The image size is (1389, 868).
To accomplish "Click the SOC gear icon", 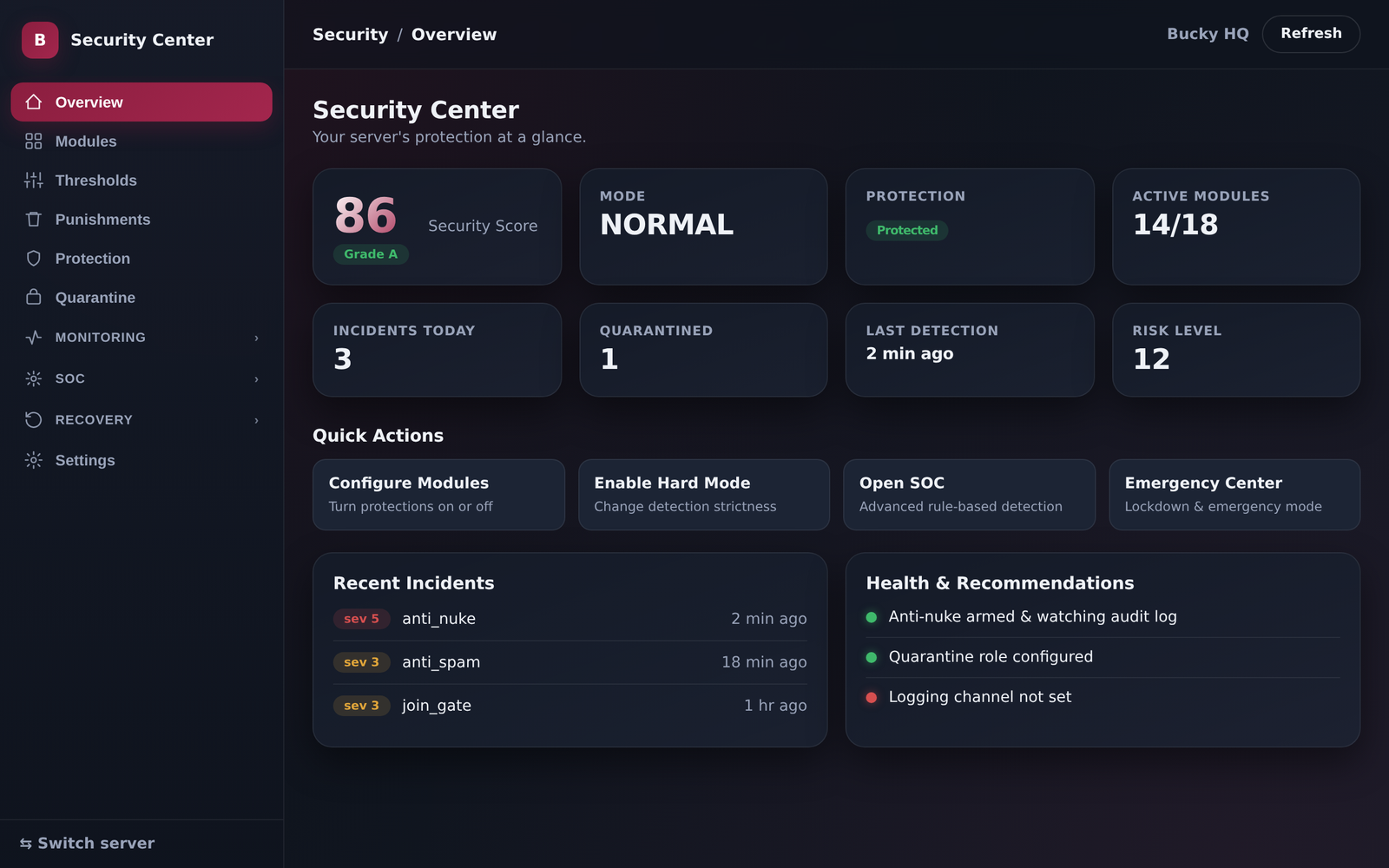I will pyautogui.click(x=34, y=378).
